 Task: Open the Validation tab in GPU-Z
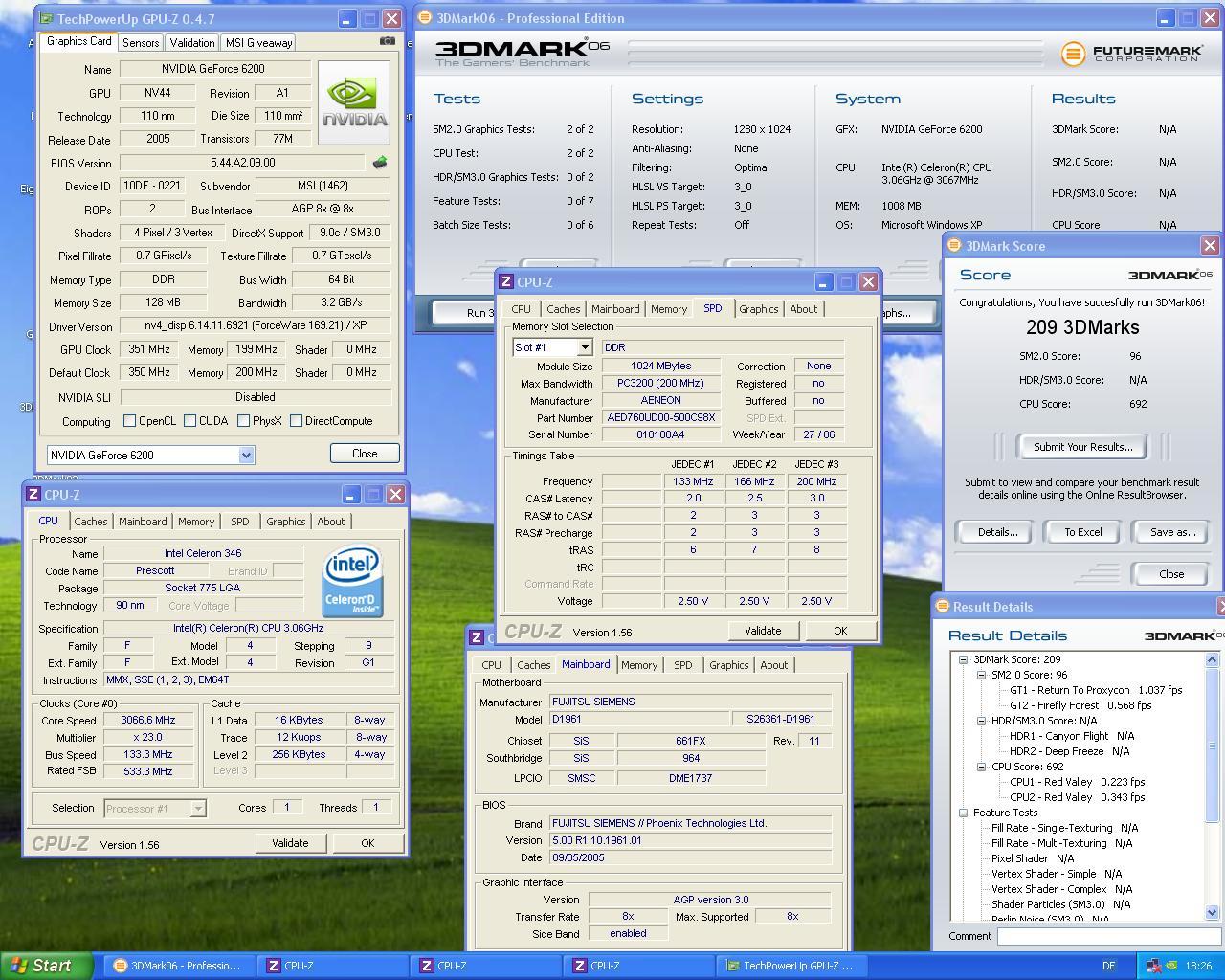pos(192,43)
